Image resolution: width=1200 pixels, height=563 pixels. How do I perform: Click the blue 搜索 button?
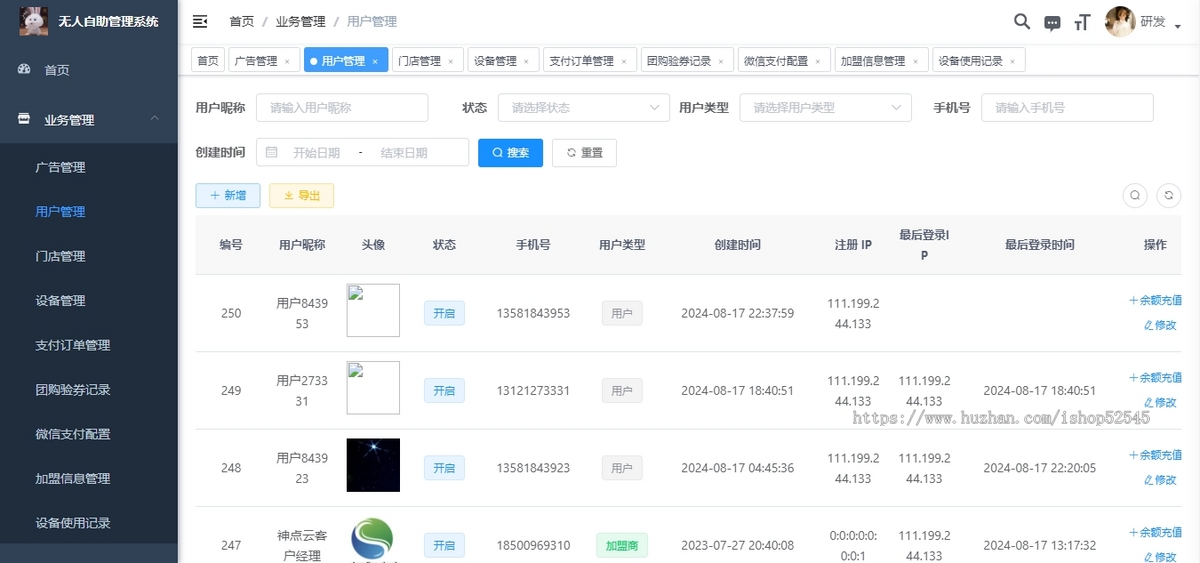tap(510, 153)
